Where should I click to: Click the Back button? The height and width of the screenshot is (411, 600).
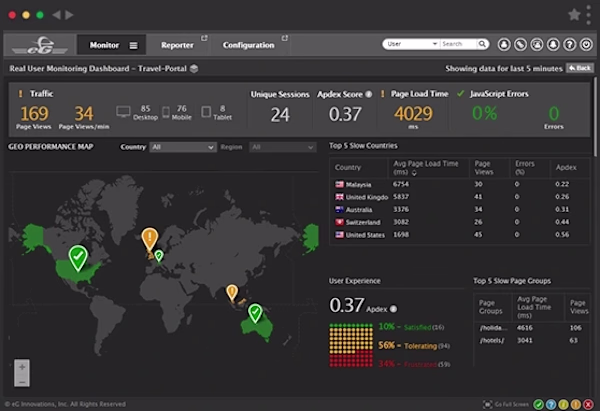(x=580, y=68)
